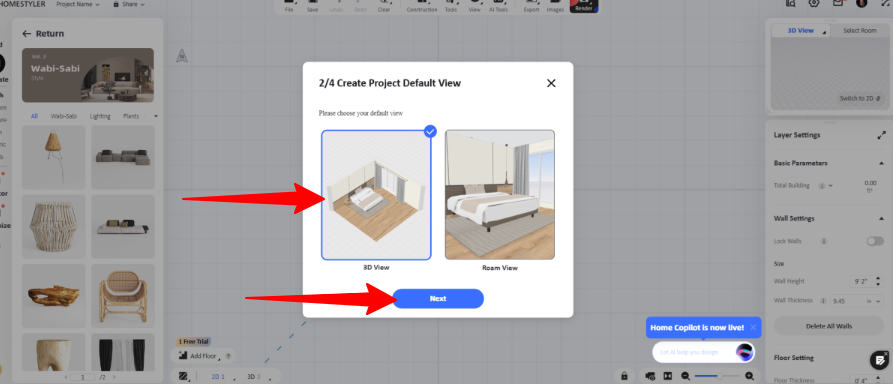The width and height of the screenshot is (893, 384).
Task: Collapse the Basic Parameters section
Action: tap(882, 164)
